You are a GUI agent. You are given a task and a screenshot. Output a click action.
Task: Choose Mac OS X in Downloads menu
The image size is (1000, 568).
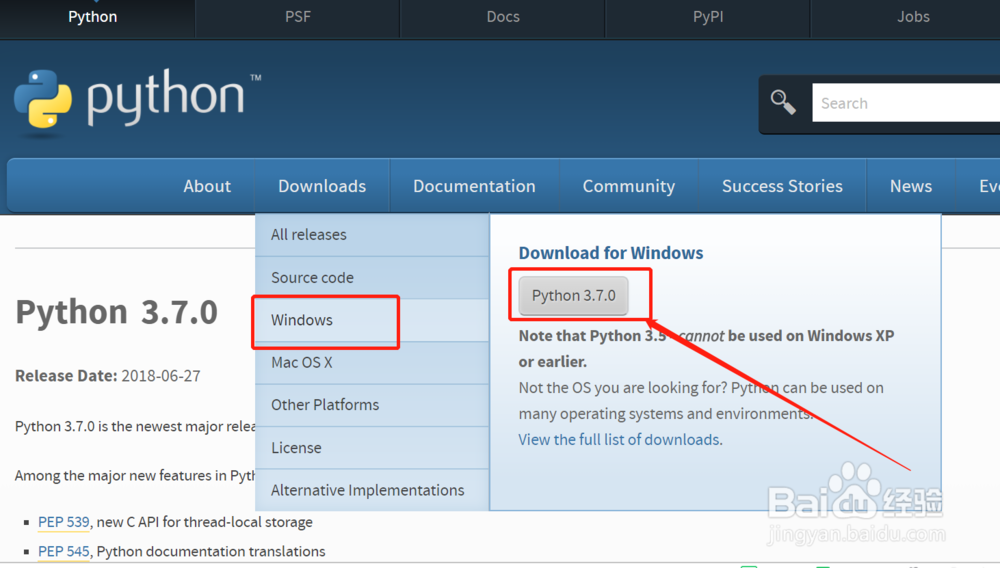372,363
